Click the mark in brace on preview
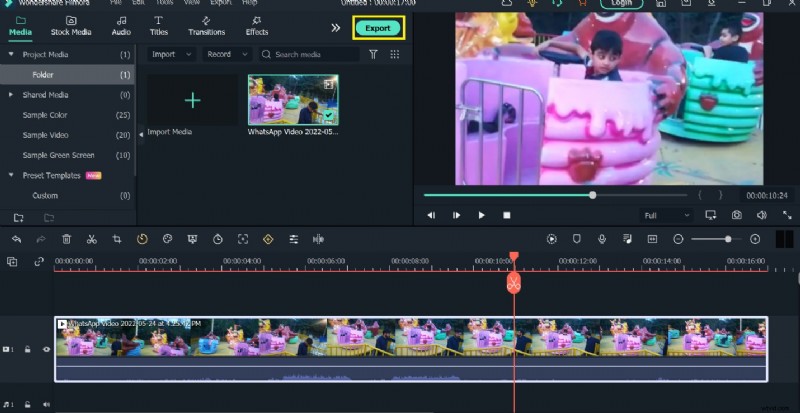This screenshot has width=800, height=413. point(700,195)
